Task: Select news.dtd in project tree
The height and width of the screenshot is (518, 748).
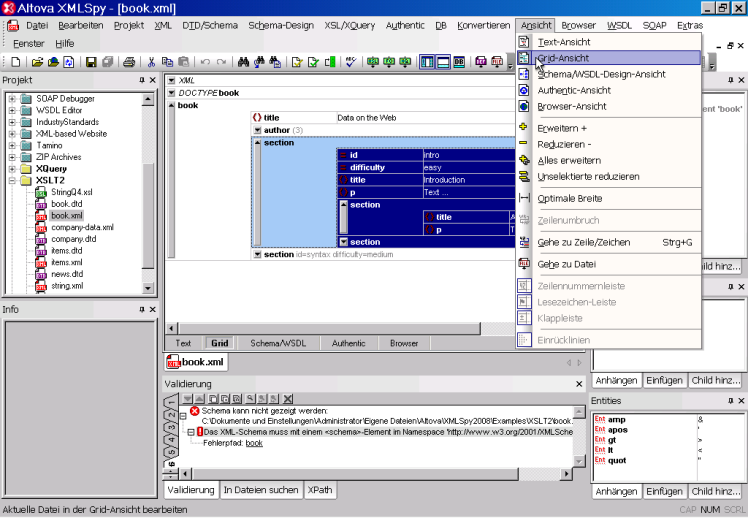Action: click(x=67, y=274)
